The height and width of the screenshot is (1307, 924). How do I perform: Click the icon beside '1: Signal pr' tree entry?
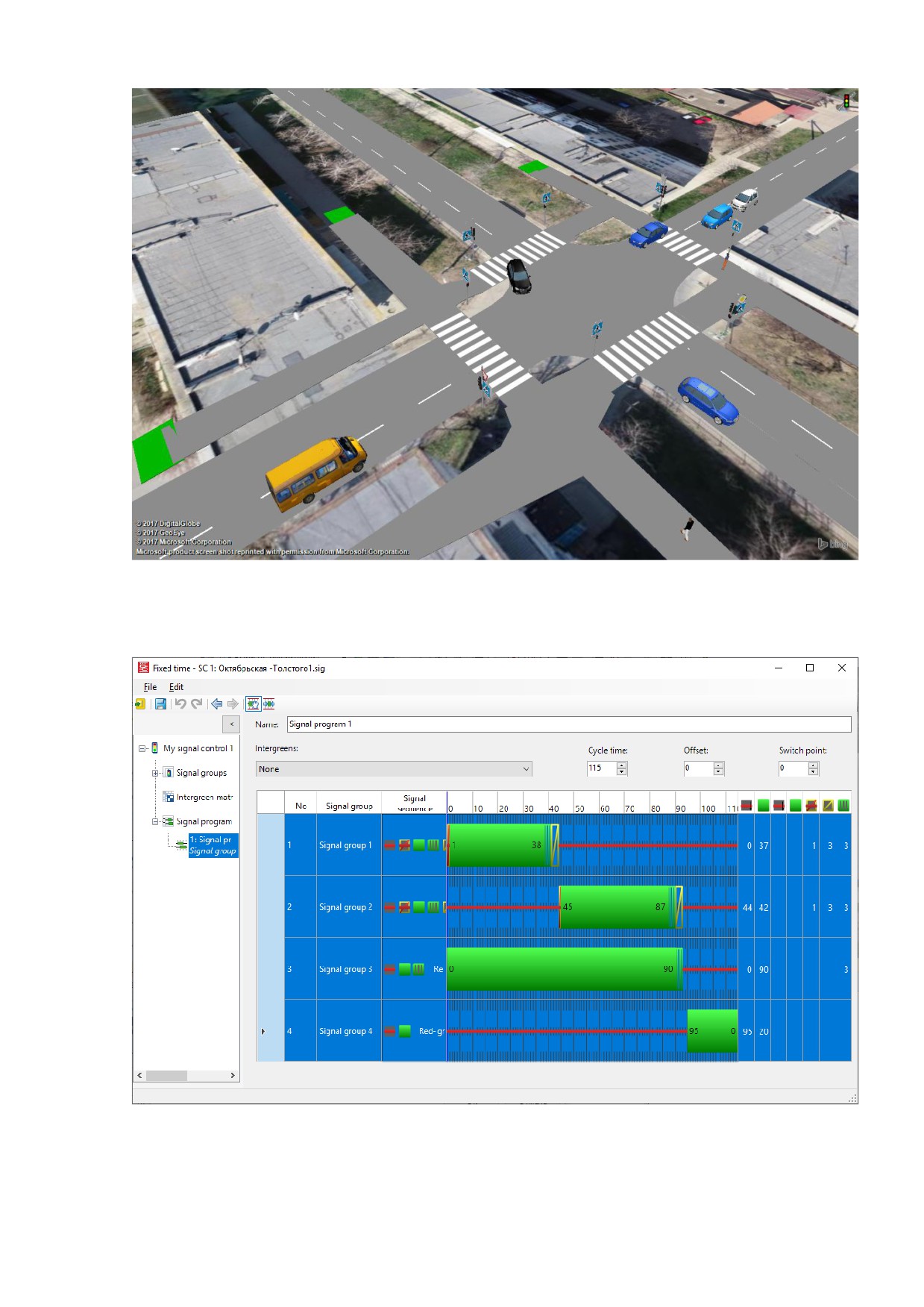pos(181,845)
